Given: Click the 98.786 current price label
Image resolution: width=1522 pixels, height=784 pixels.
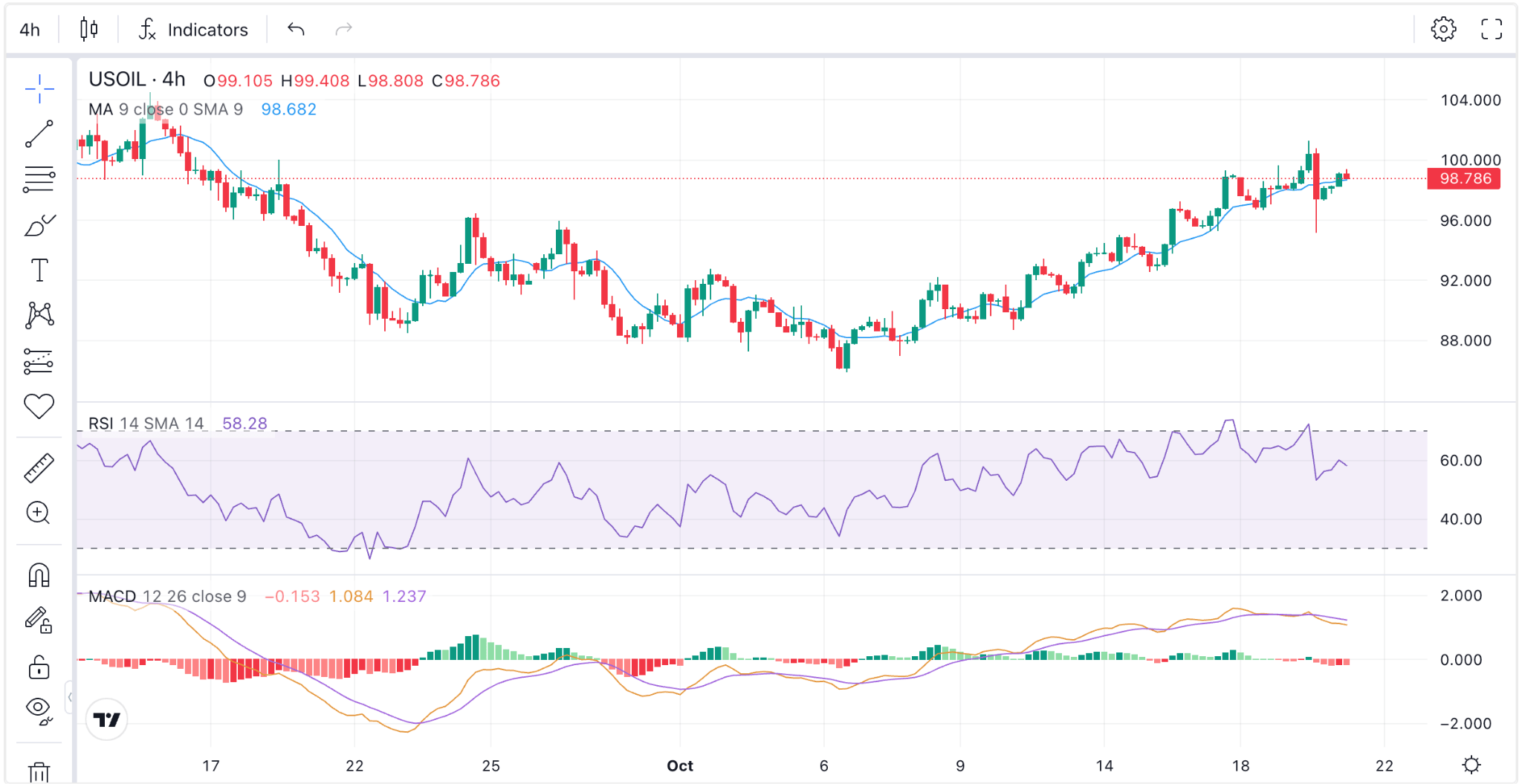Looking at the screenshot, I should 1464,179.
